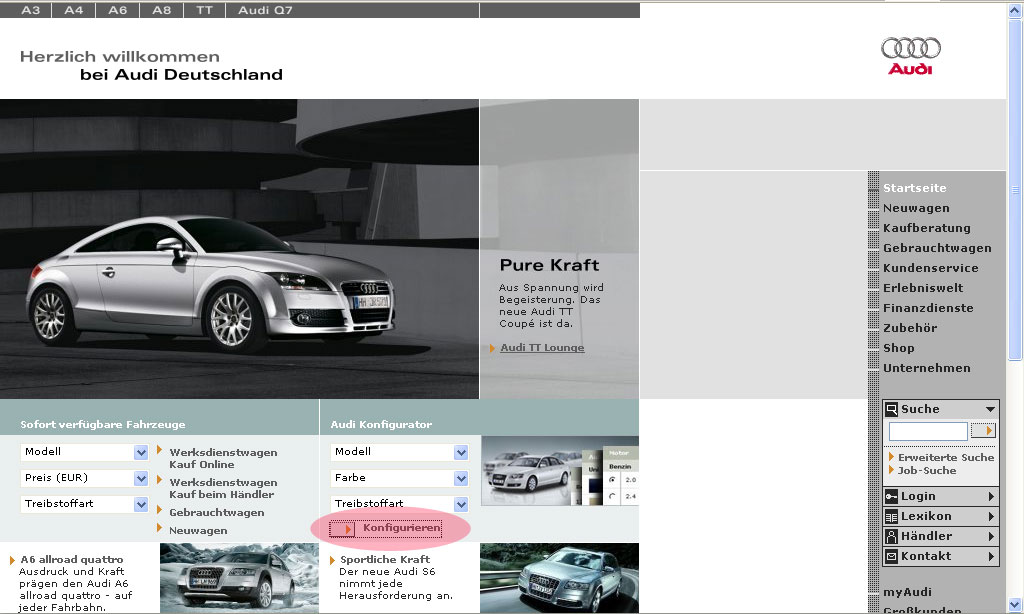
Task: Click arrow icon beside Gebrauchtwagen list link
Action: [159, 509]
